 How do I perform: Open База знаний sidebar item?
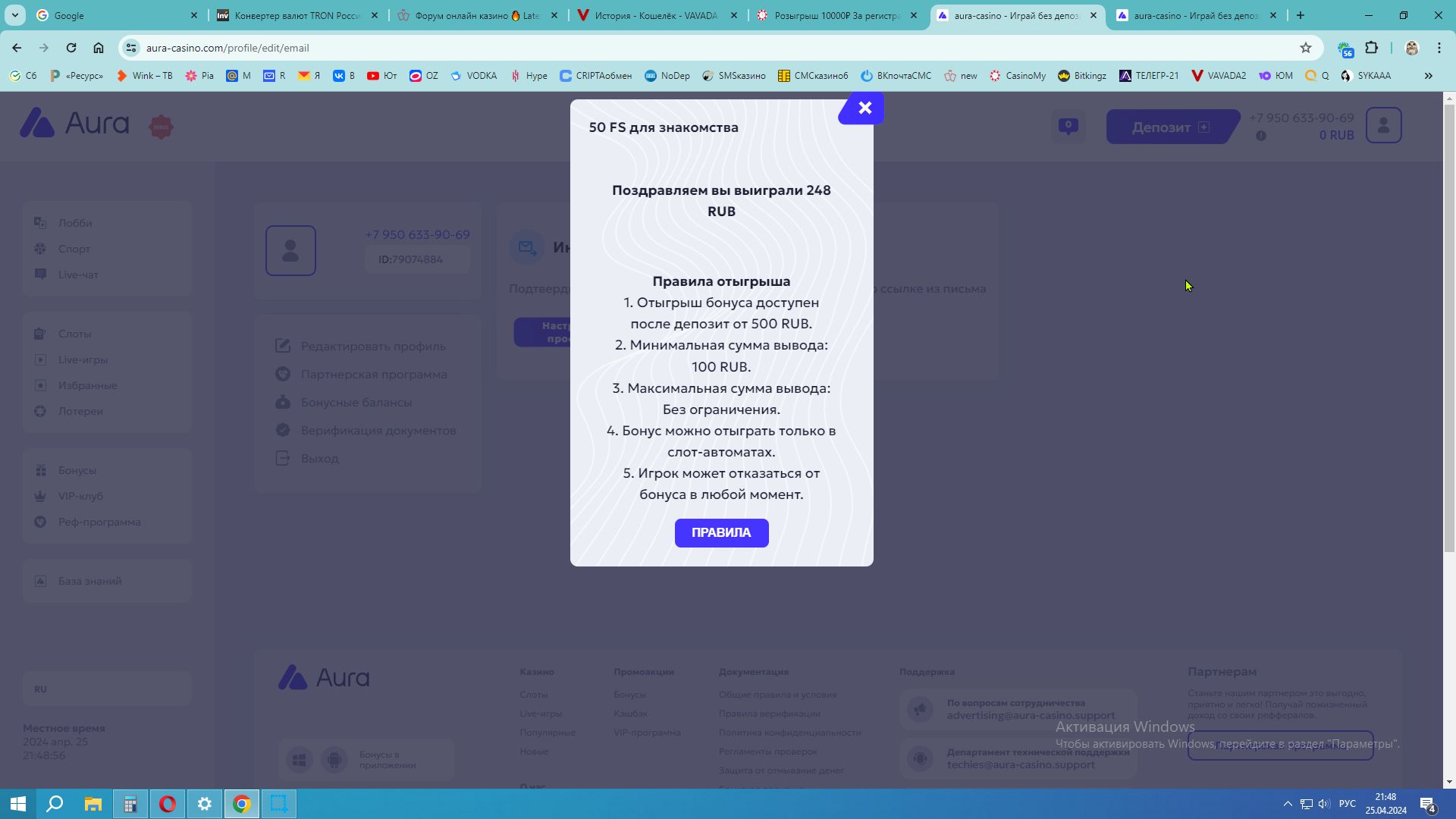tap(89, 581)
